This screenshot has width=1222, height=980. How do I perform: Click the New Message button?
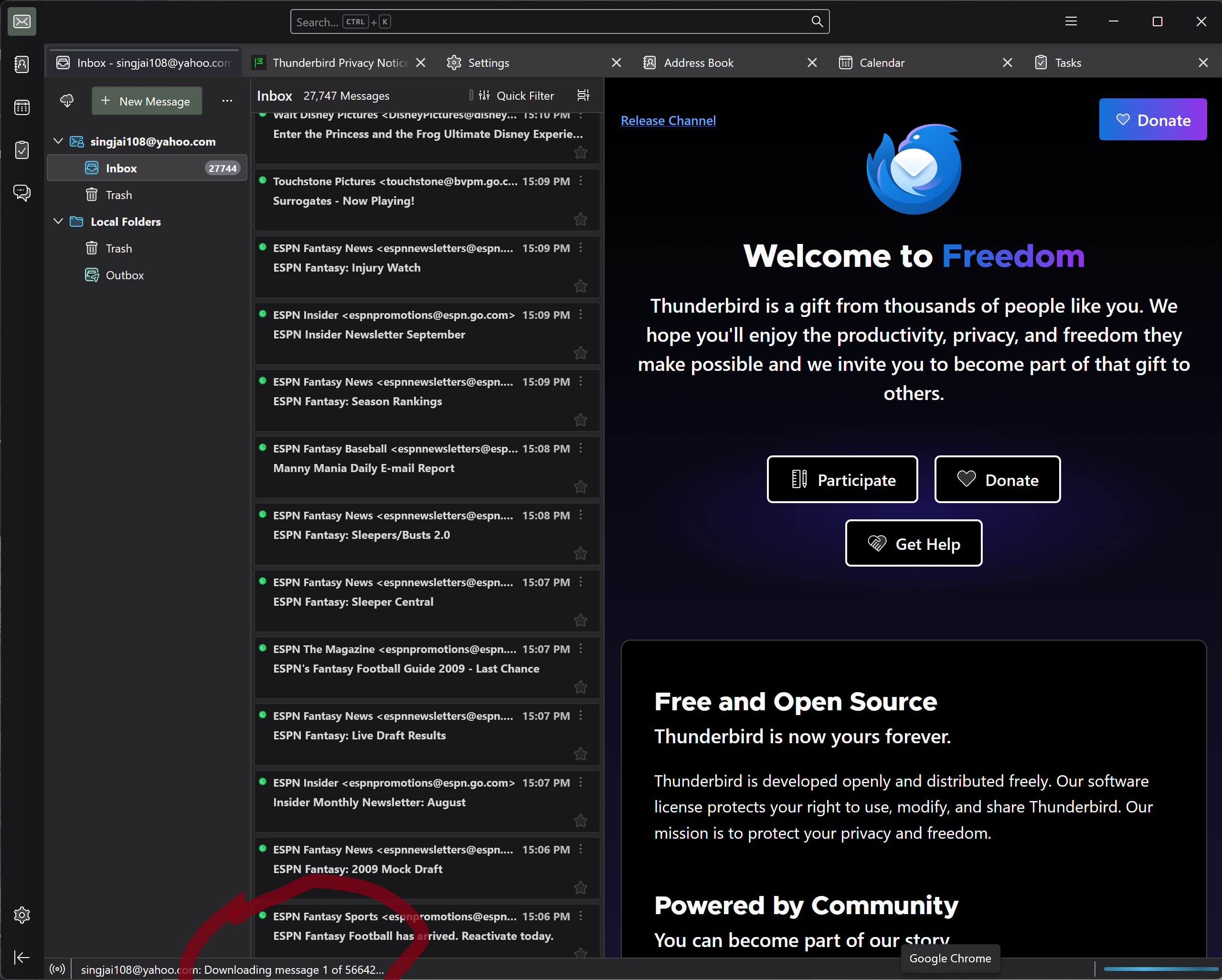point(147,101)
